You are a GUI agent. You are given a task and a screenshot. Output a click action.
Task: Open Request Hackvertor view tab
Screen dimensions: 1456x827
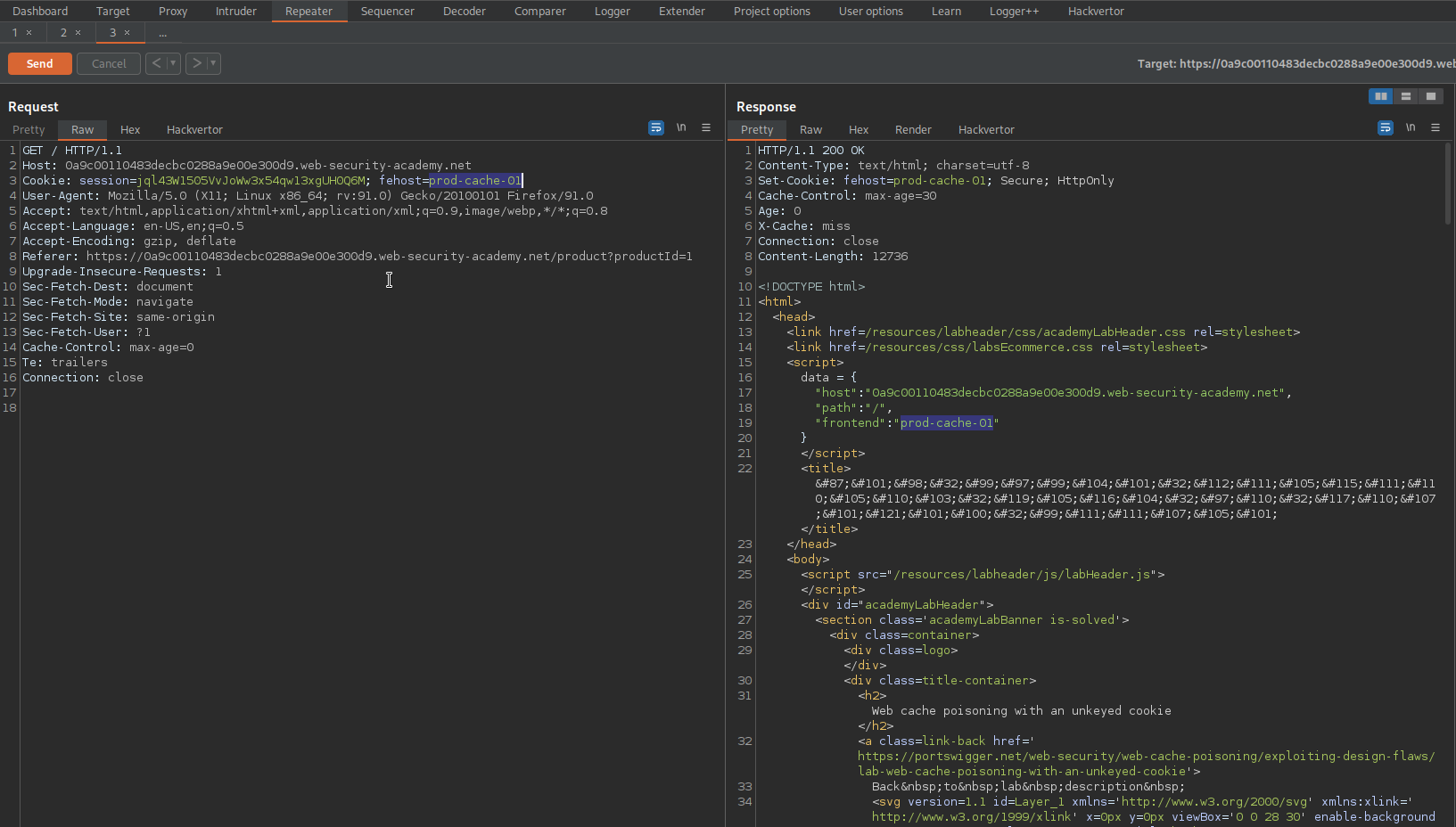click(194, 129)
